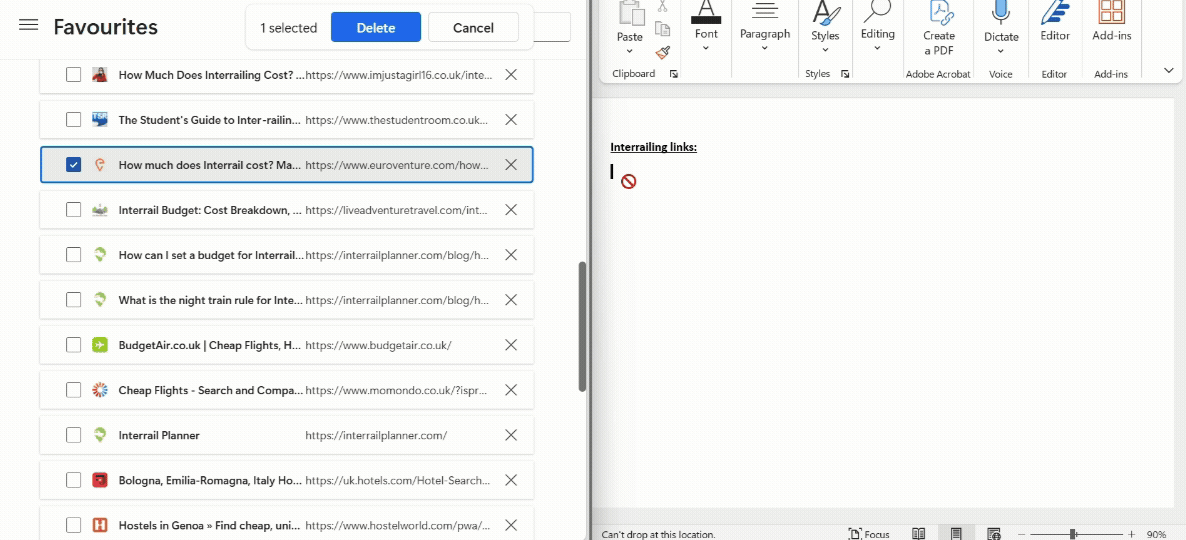Remove the Interrail Budget favourite with X

[x=511, y=209]
